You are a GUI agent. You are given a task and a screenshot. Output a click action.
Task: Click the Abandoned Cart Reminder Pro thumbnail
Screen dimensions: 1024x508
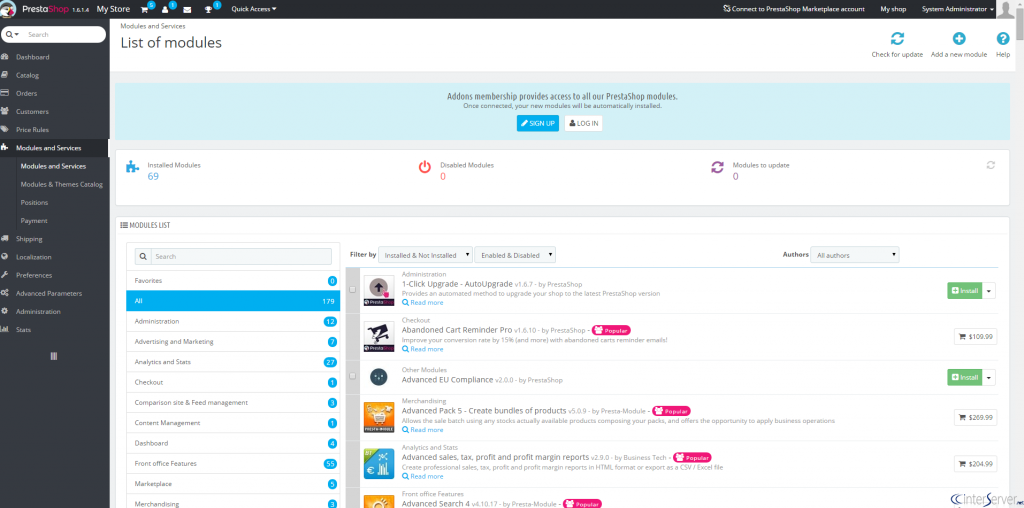point(379,338)
